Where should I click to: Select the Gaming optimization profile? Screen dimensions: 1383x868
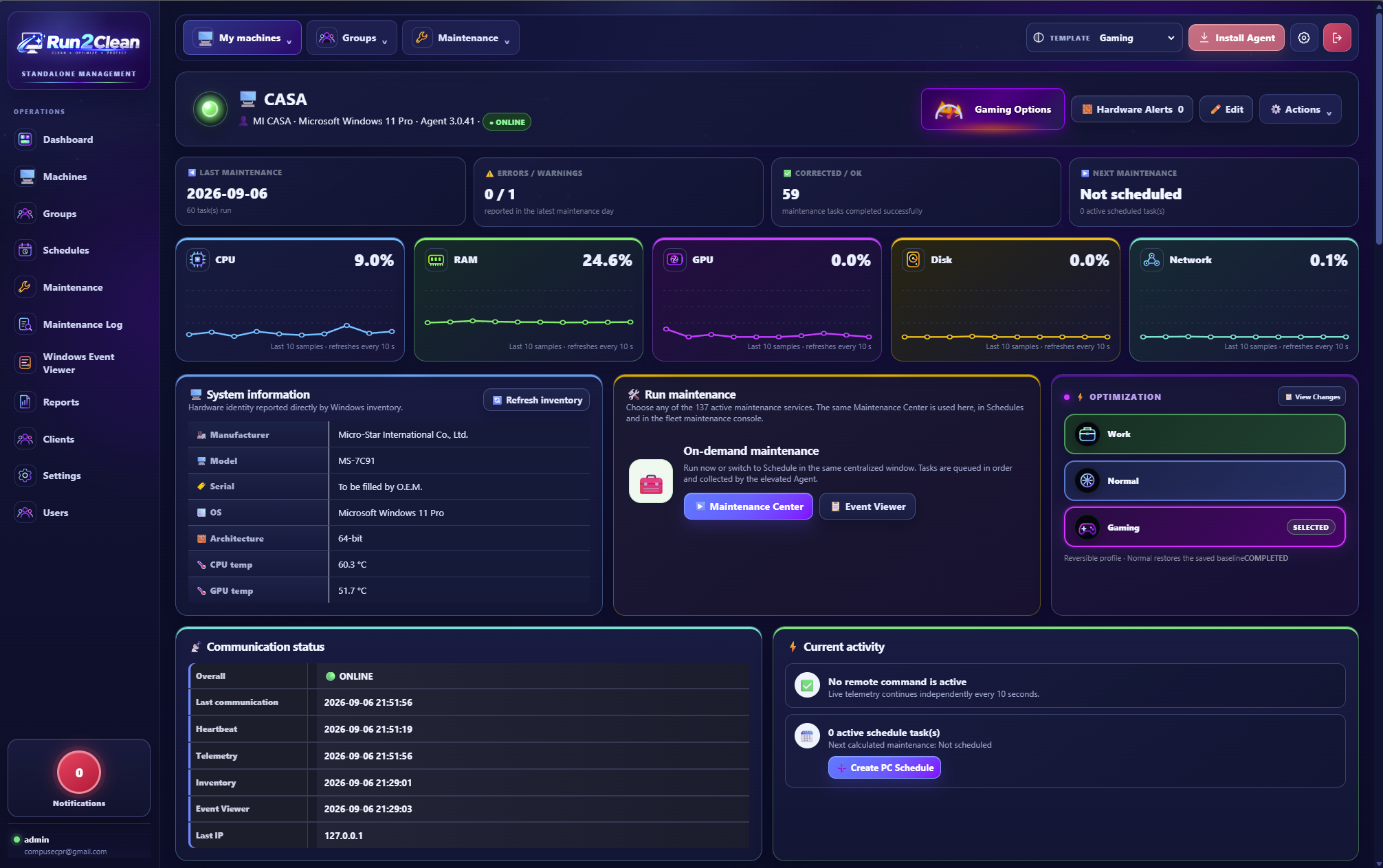[x=1204, y=528]
